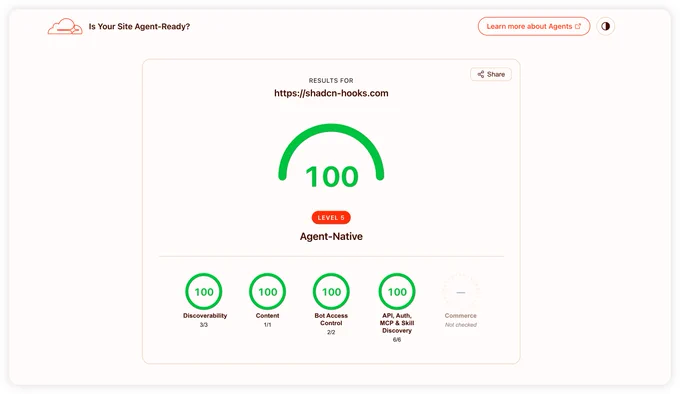Open Learn more about Agents link
Image resolution: width=680 pixels, height=394 pixels.
(534, 26)
